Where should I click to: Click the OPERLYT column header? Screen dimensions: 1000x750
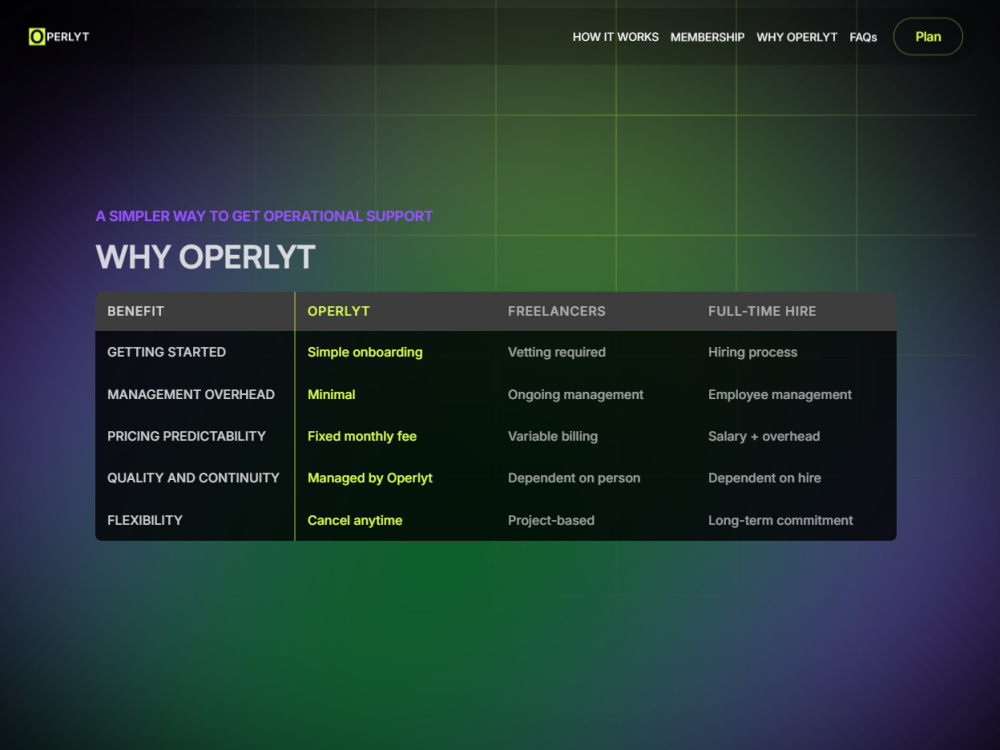point(339,311)
